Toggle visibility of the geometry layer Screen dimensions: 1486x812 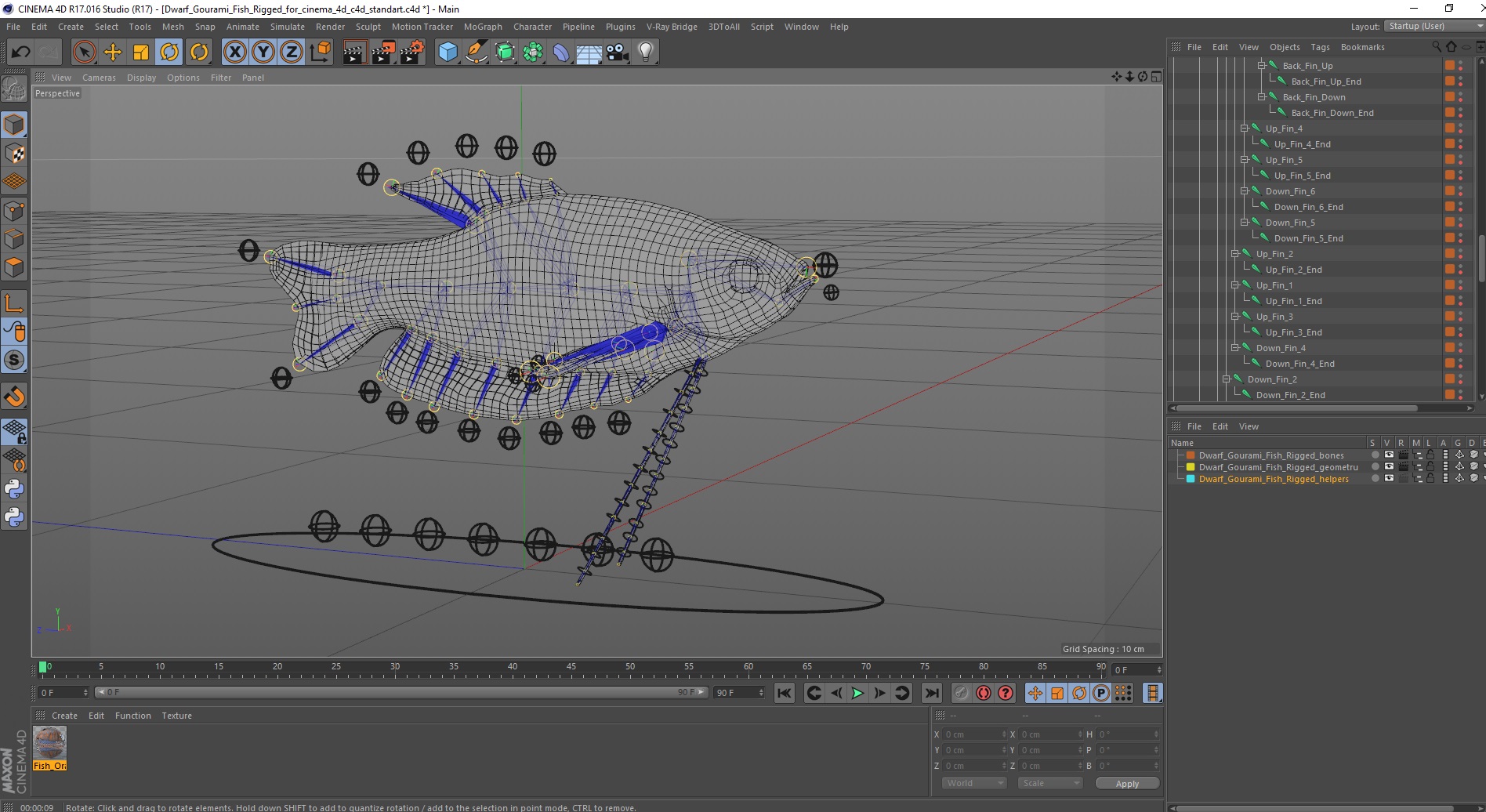point(1389,467)
